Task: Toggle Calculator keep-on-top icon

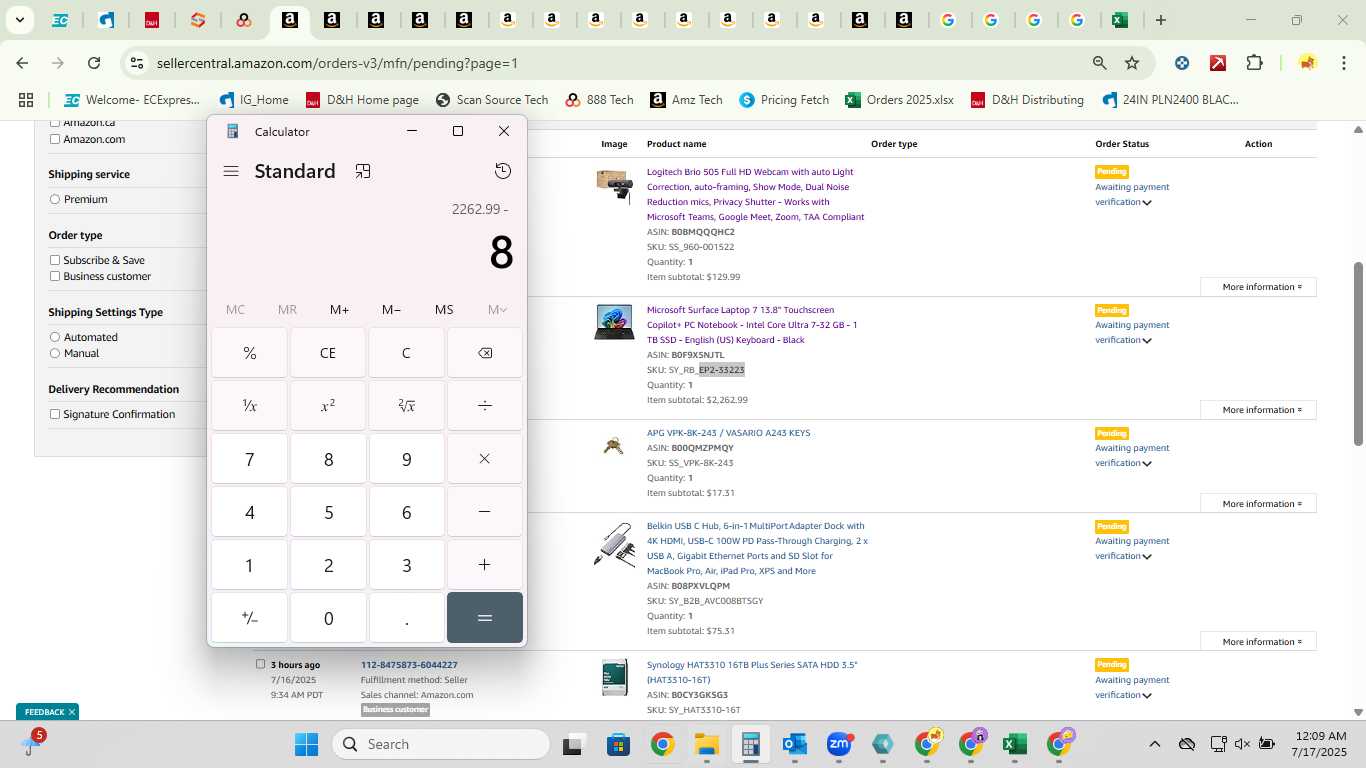Action: (x=363, y=171)
